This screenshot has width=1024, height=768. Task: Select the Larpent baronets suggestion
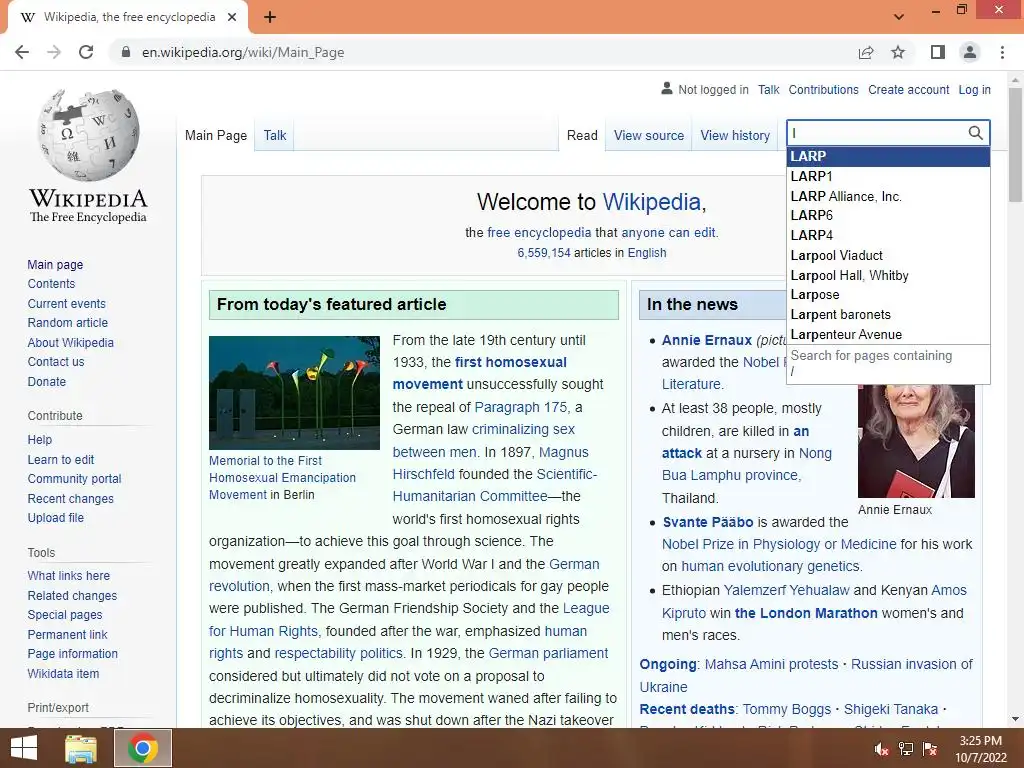point(888,314)
